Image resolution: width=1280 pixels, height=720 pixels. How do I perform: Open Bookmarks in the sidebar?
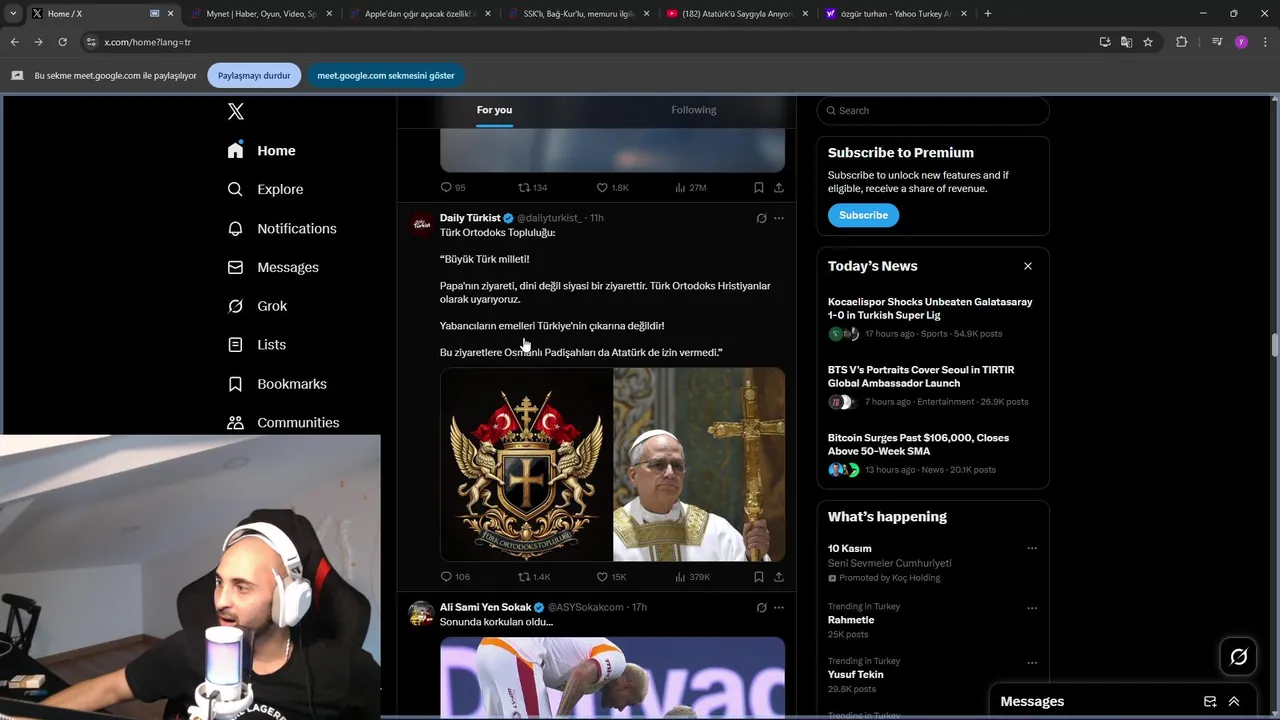click(x=277, y=383)
